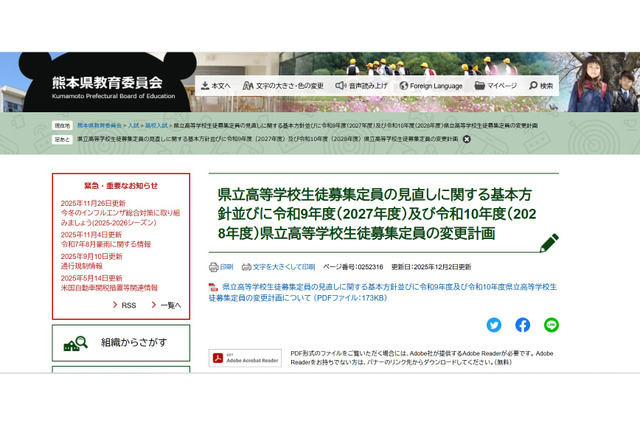Open 文字の大きさ・色の変更 settings
The image size is (640, 426).
pyautogui.click(x=283, y=86)
